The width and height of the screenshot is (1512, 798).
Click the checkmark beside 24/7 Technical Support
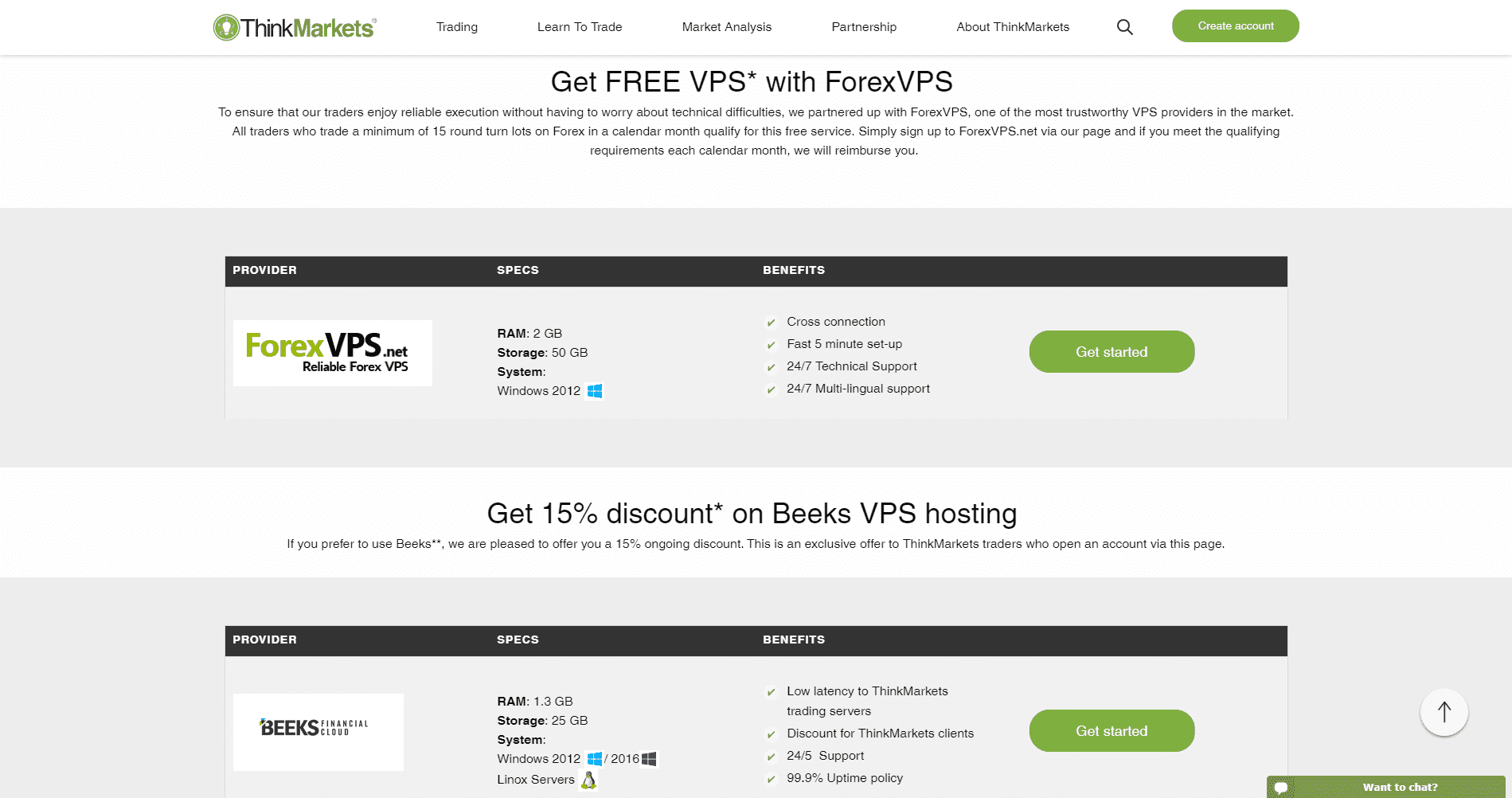[770, 367]
